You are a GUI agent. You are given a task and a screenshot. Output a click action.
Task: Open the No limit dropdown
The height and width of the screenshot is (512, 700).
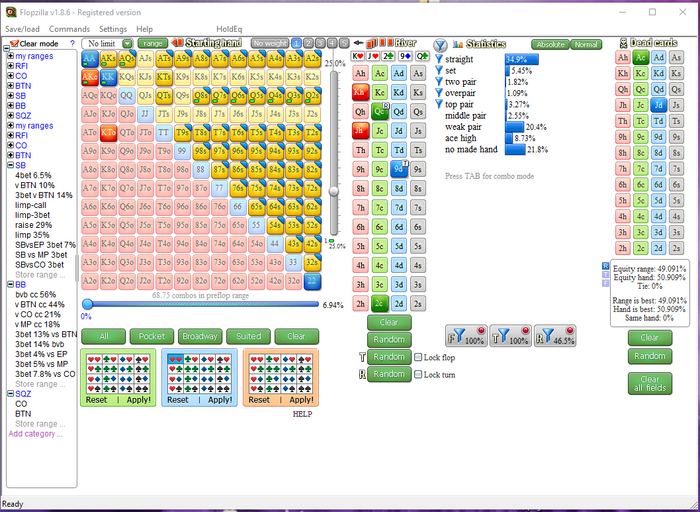click(127, 43)
